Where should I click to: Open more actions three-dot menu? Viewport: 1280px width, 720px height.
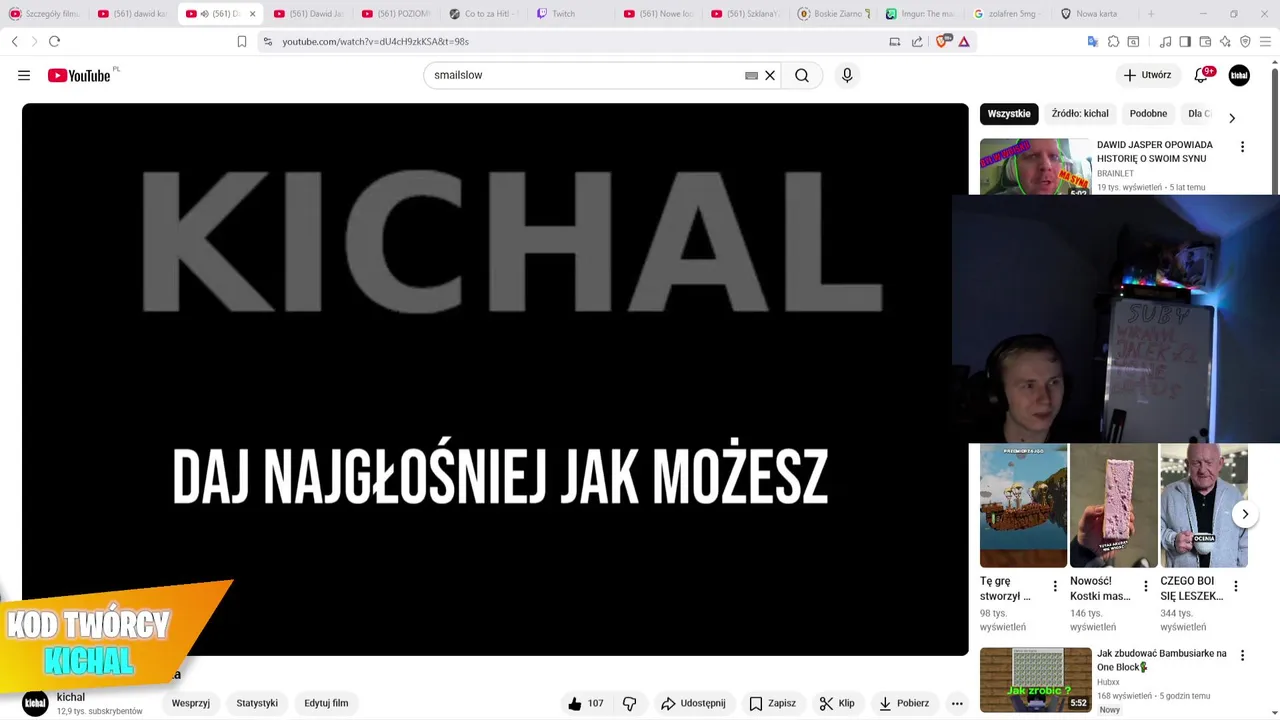957,703
